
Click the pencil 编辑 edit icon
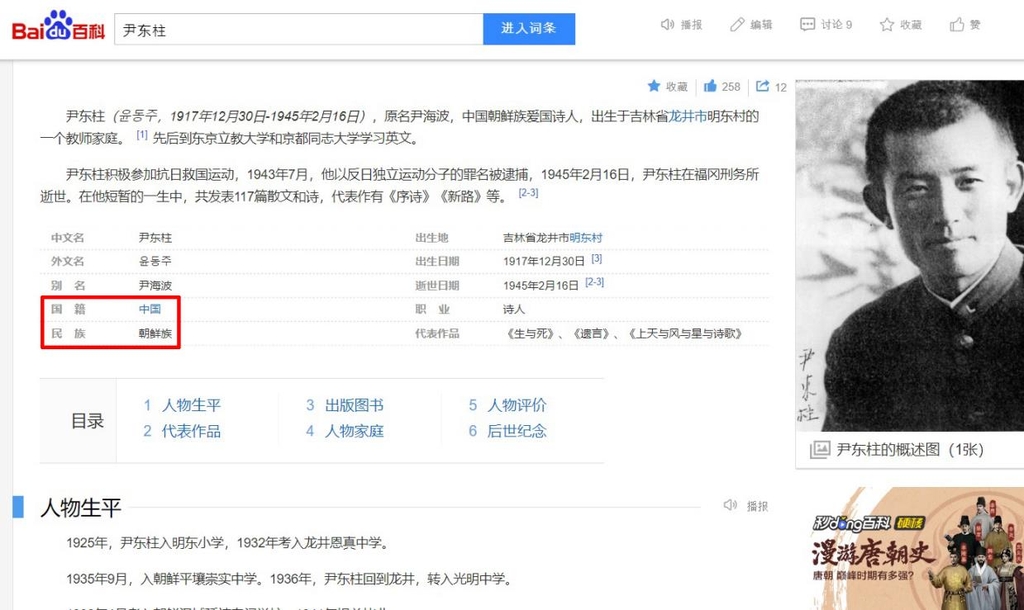coord(738,25)
